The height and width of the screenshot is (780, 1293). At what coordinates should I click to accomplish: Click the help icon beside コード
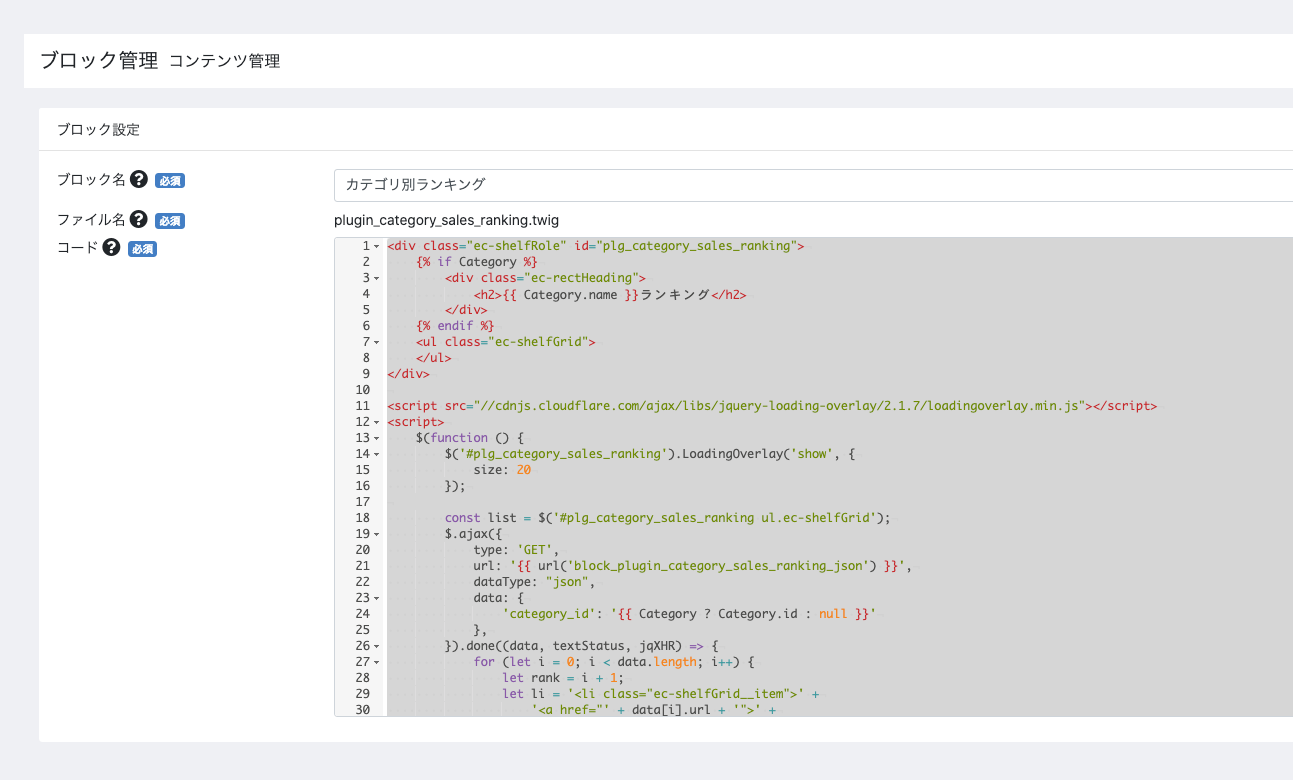(x=111, y=248)
